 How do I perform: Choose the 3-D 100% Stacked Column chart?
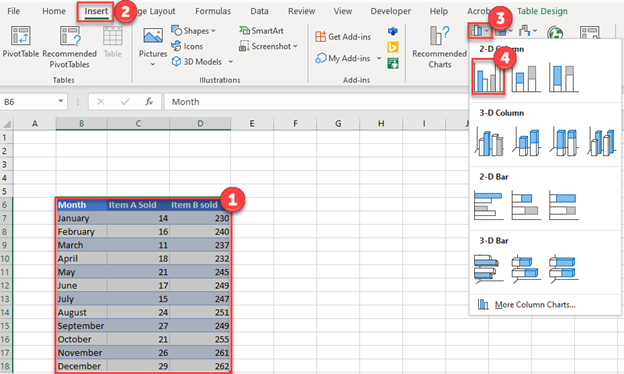pos(563,141)
